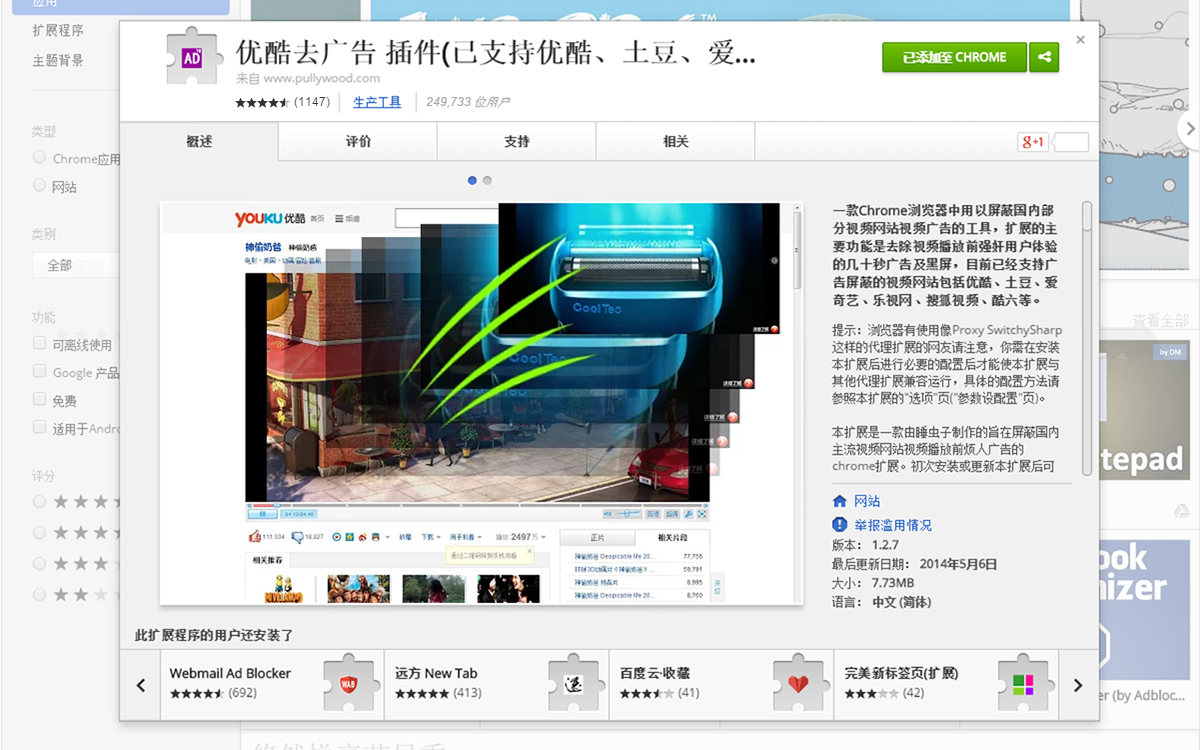Select the second screenshot pagination dot

click(487, 180)
